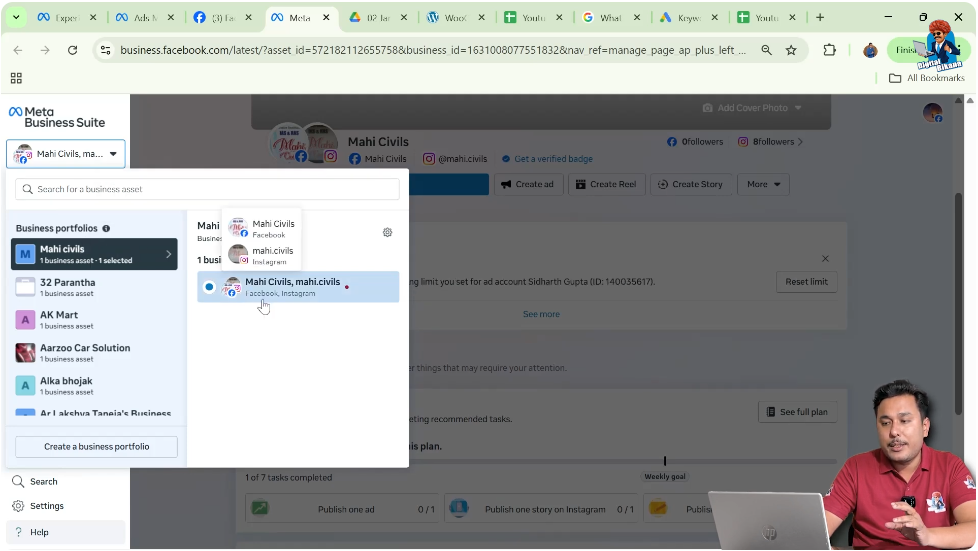The width and height of the screenshot is (978, 551).
Task: Click the Create Reel button
Action: [x=606, y=184]
